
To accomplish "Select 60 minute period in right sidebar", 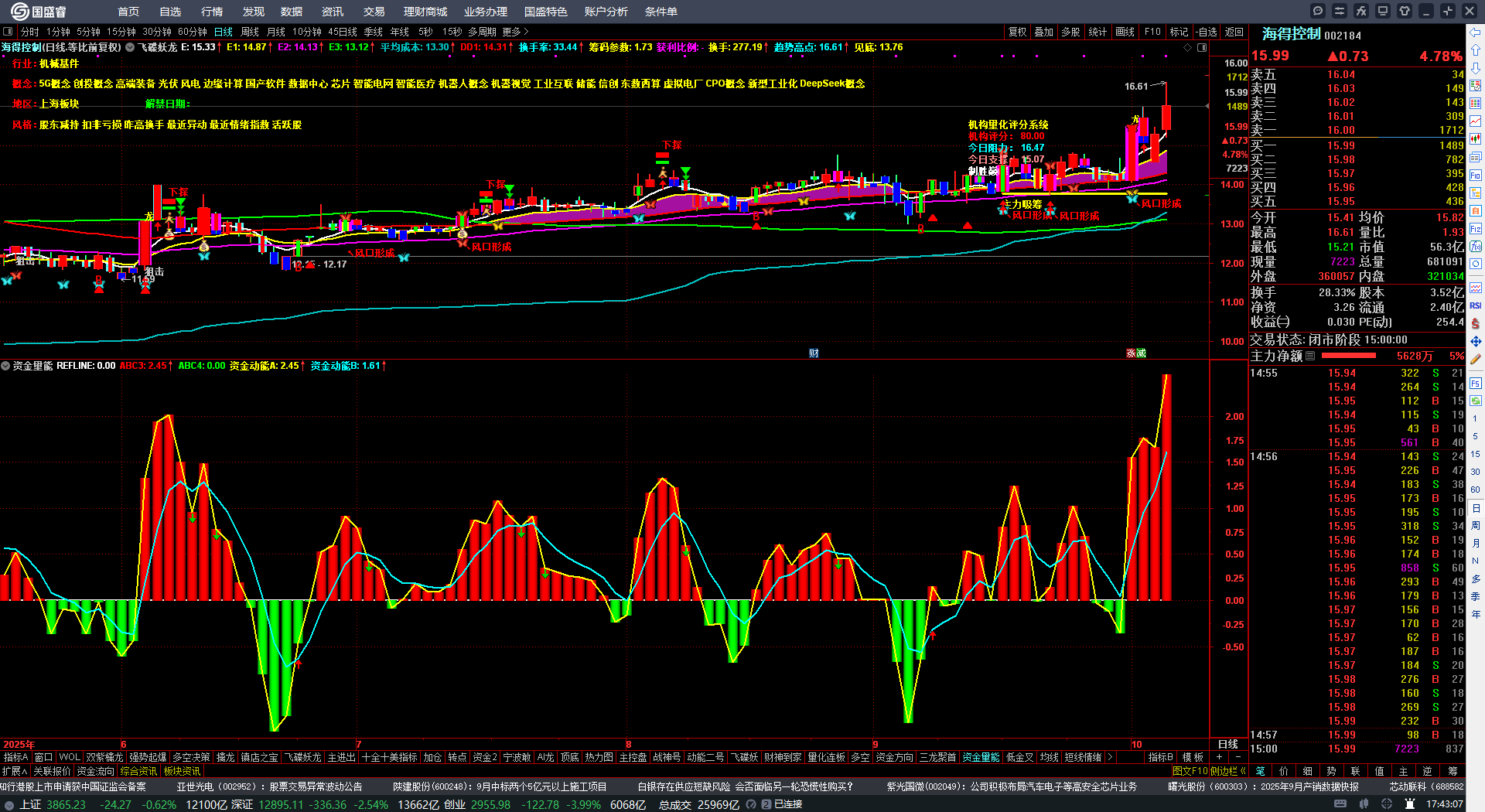I will [x=1476, y=490].
